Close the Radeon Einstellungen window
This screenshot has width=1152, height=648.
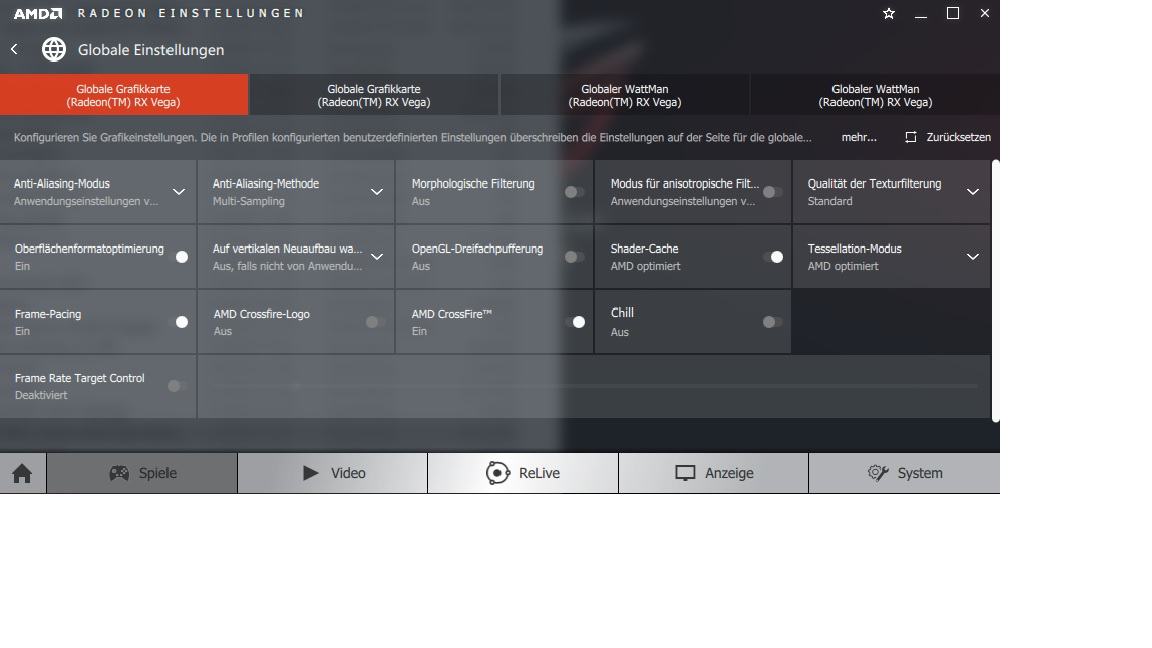984,13
